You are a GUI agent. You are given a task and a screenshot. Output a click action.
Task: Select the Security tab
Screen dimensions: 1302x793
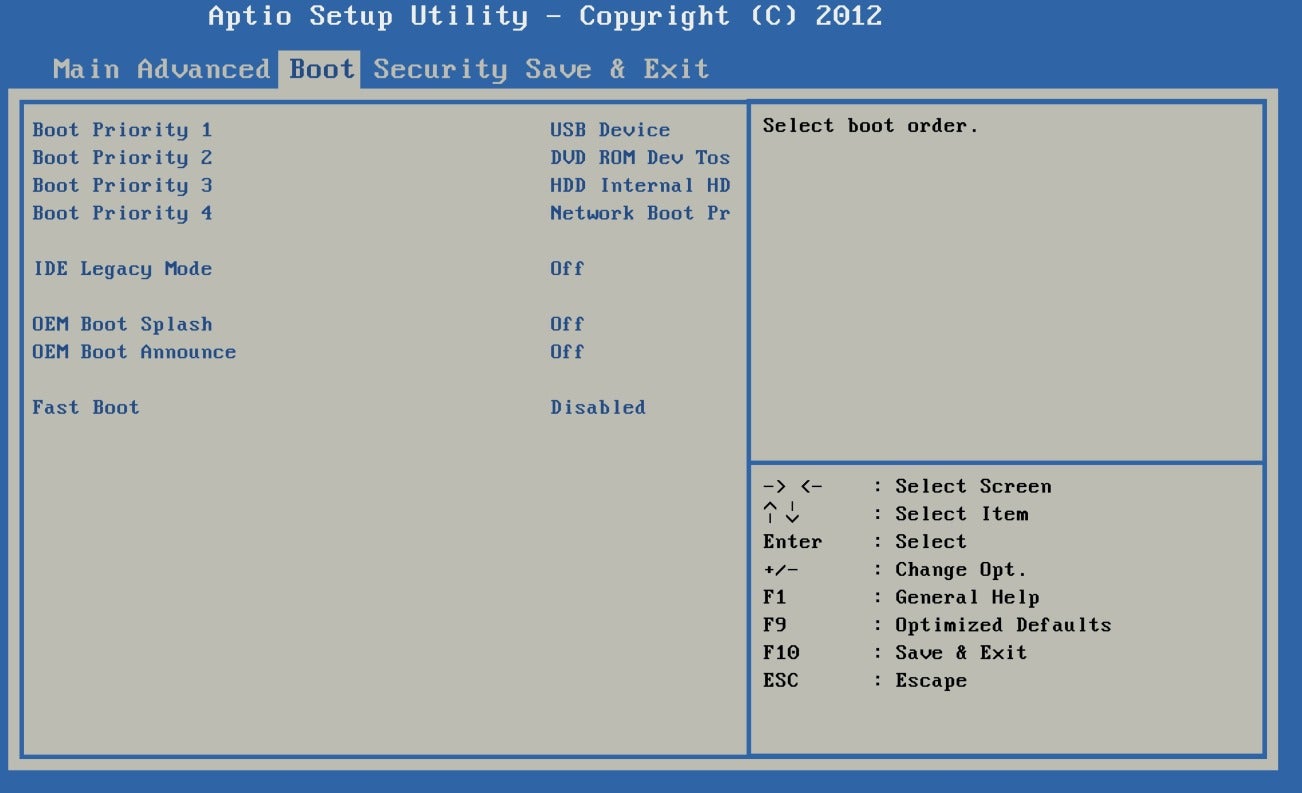[443, 69]
